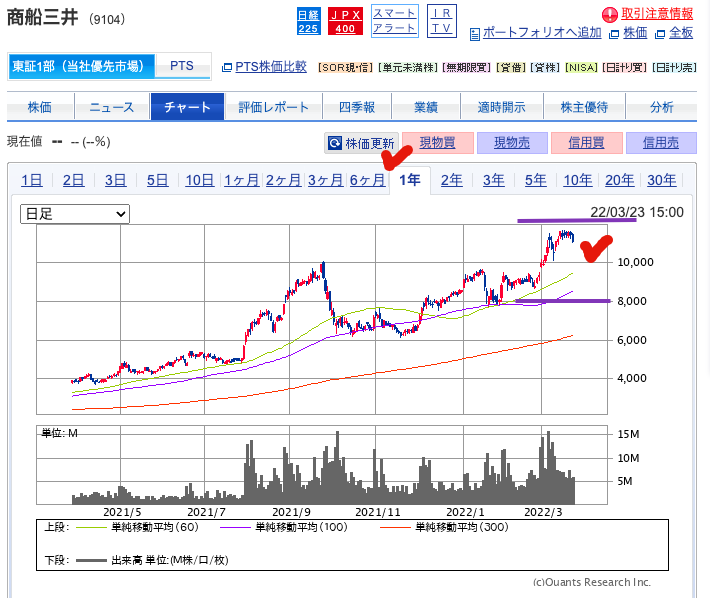Open the ニュース tab
The width and height of the screenshot is (710, 598).
[x=112, y=107]
